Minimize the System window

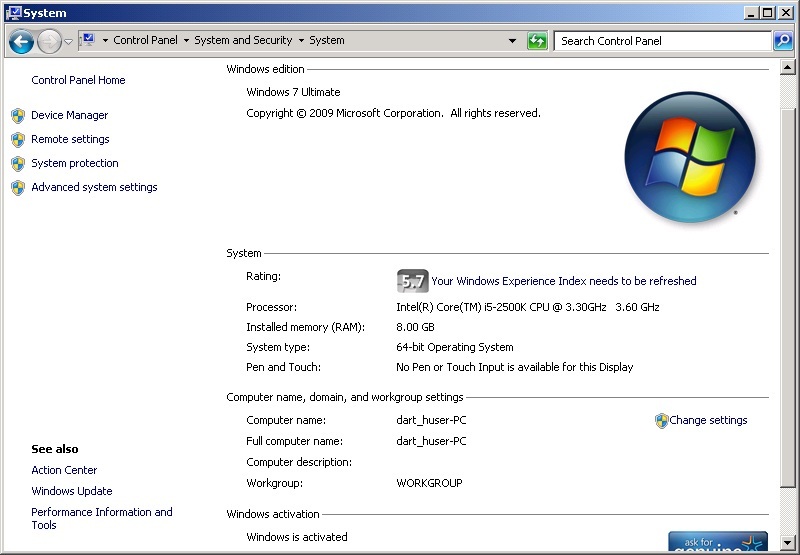click(751, 13)
